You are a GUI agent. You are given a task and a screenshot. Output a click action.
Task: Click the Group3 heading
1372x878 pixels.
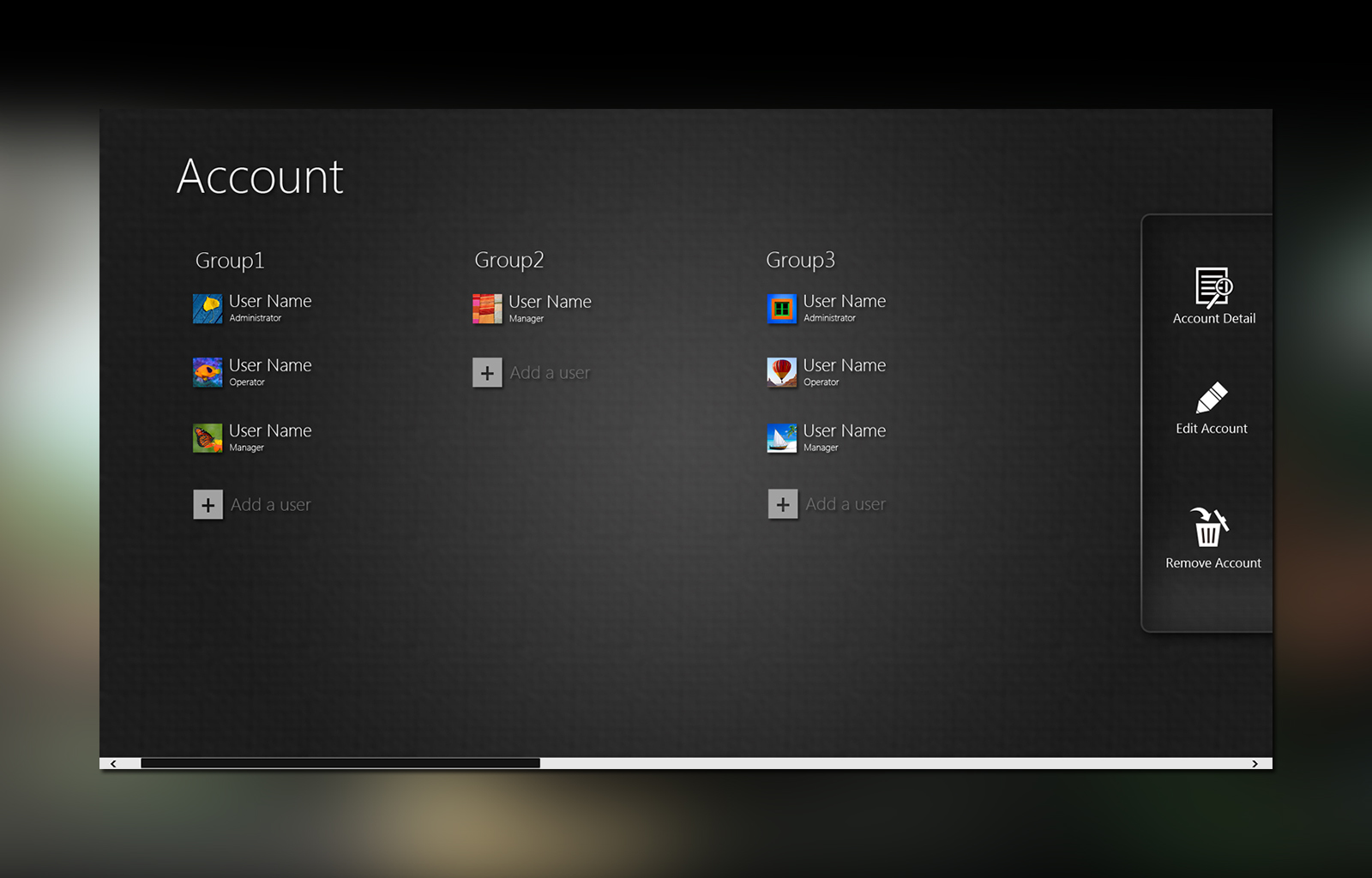(800, 260)
